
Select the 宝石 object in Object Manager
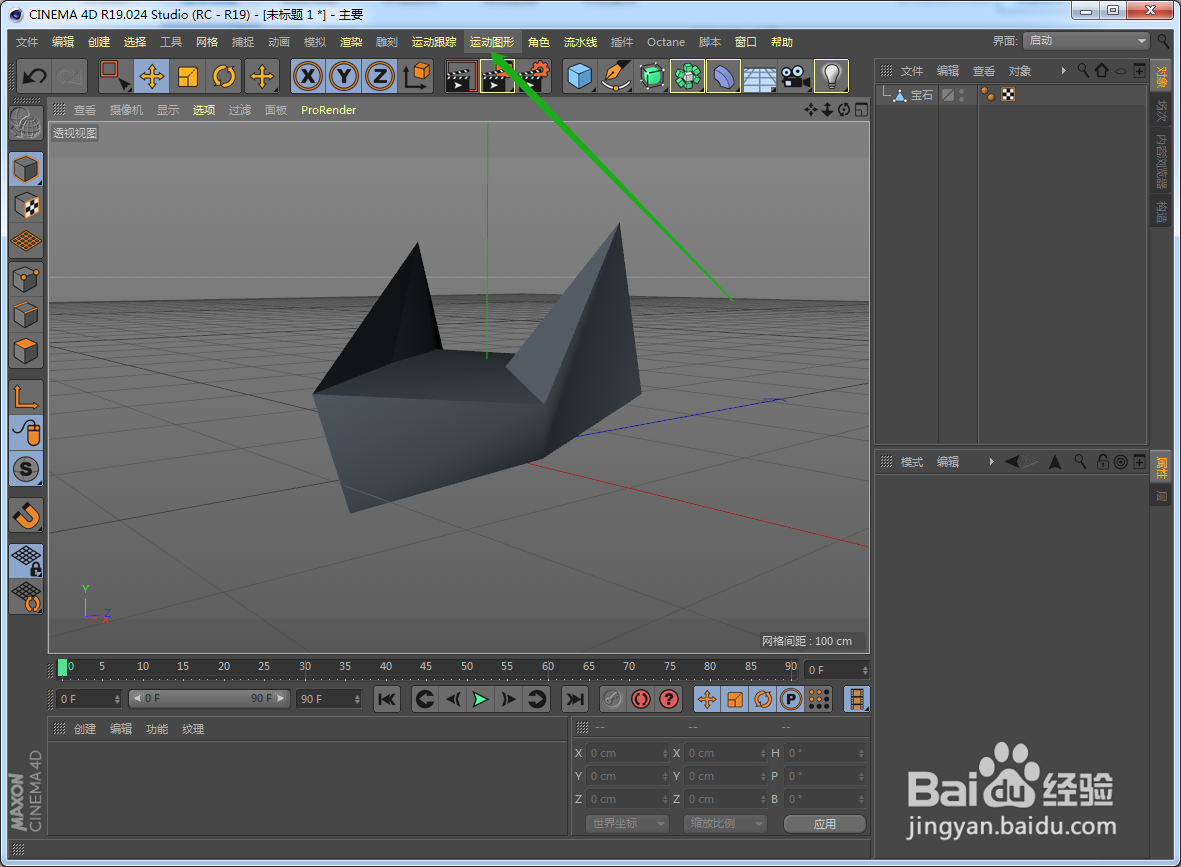922,95
